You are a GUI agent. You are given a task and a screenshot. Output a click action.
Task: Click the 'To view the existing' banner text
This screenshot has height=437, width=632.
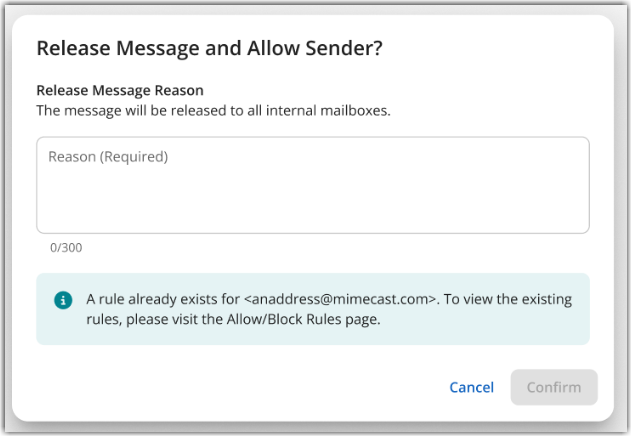coord(510,299)
